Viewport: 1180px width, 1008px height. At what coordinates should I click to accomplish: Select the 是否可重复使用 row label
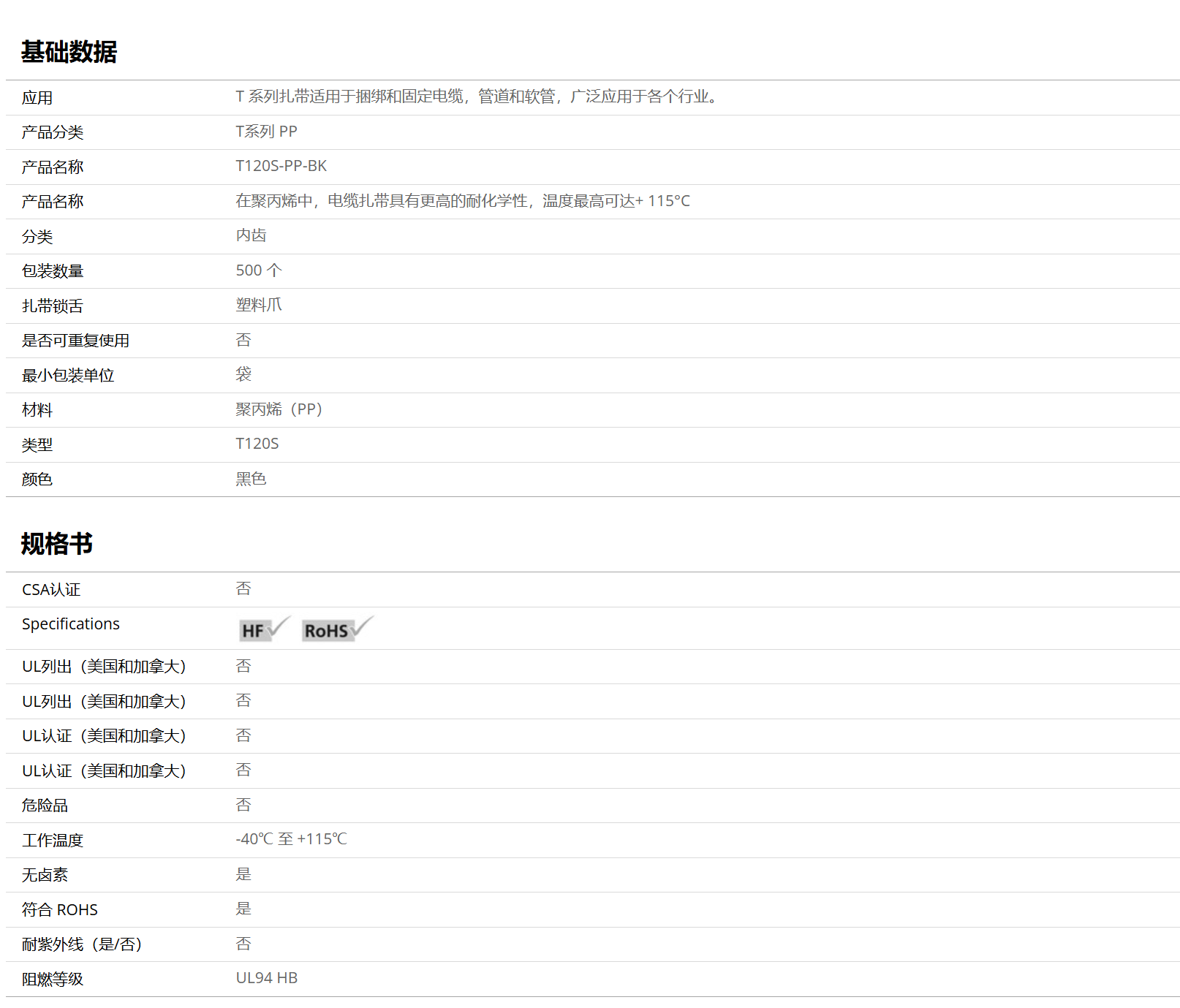tap(75, 341)
